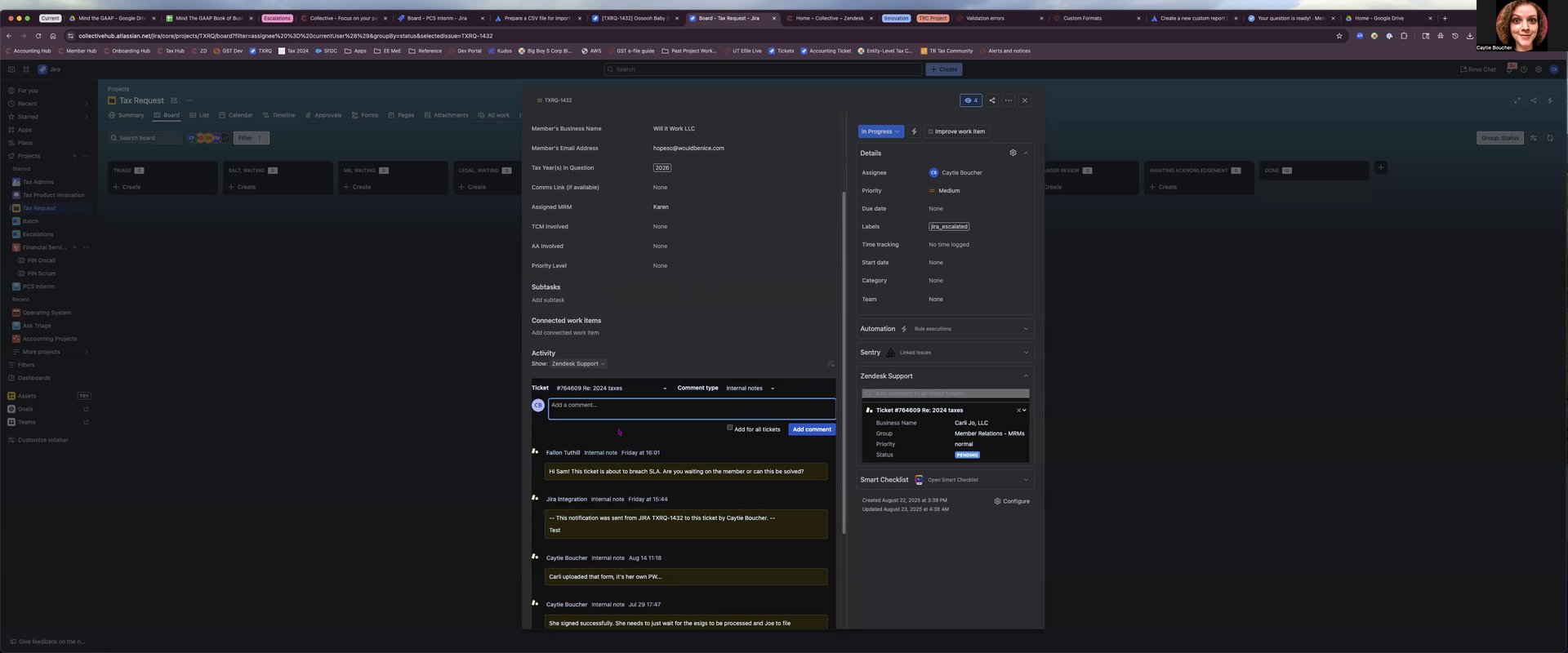Open the TXRQ bookmark in the bookmarks bar
This screenshot has width=1568, height=653.
[x=261, y=51]
